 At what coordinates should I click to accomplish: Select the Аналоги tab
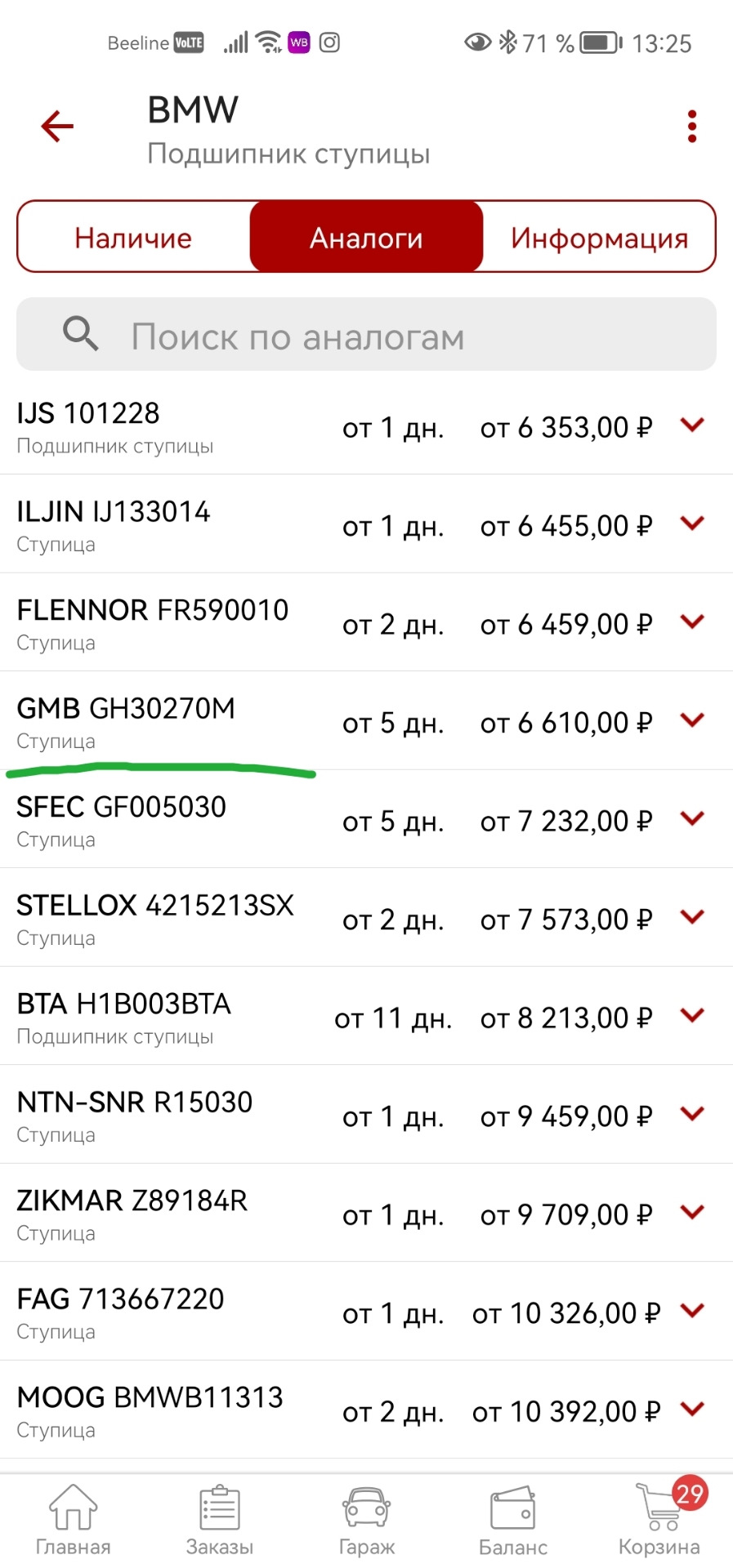366,238
